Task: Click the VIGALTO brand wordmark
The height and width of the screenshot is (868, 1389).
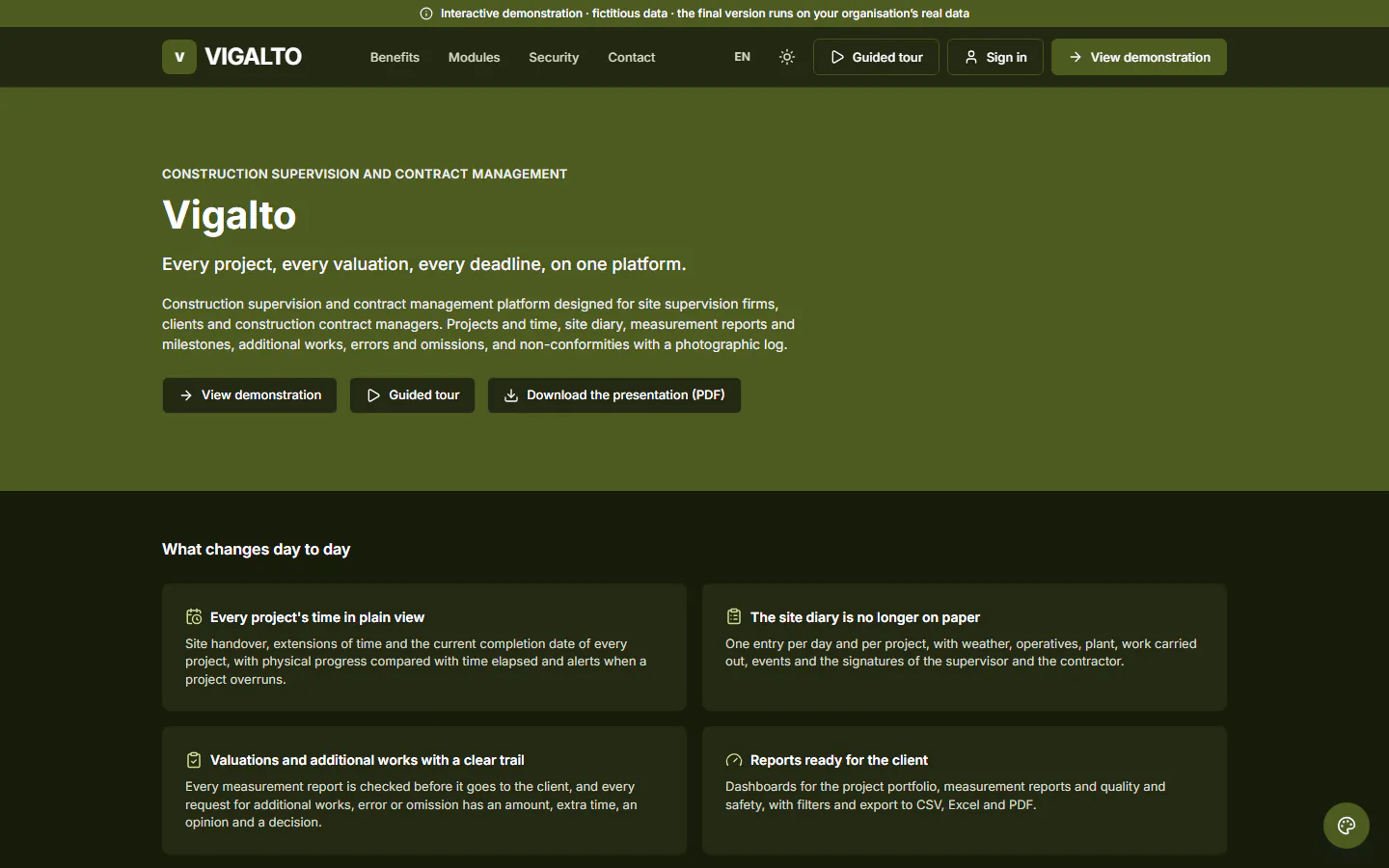Action: 253,57
